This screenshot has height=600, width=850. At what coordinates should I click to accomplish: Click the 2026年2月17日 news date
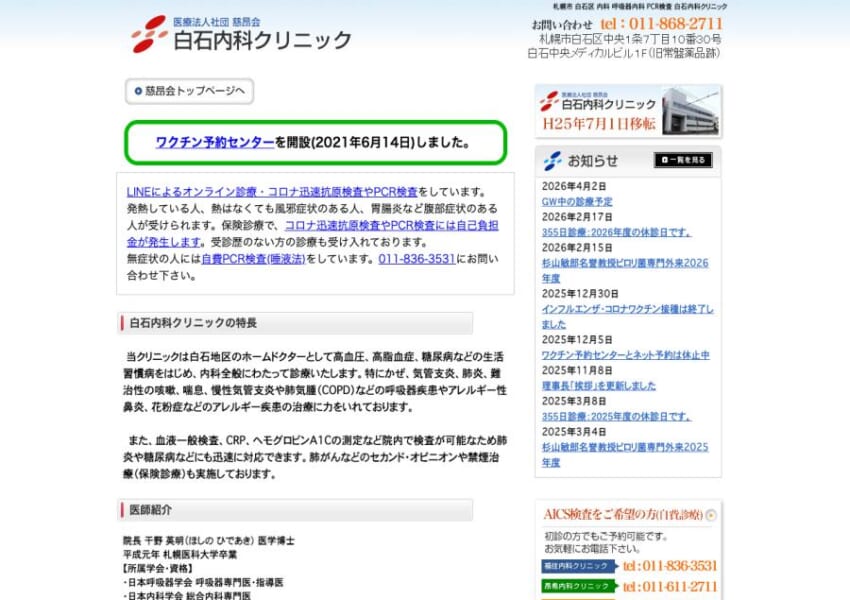click(577, 217)
